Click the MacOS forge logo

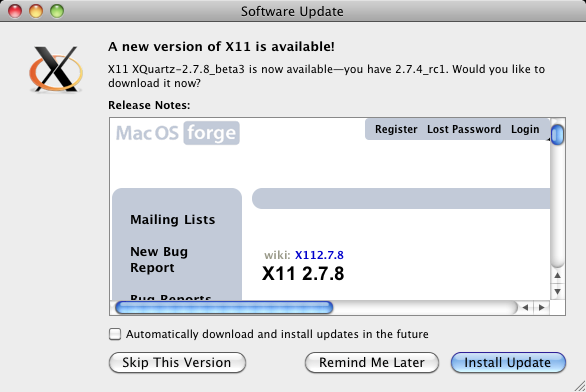point(178,133)
